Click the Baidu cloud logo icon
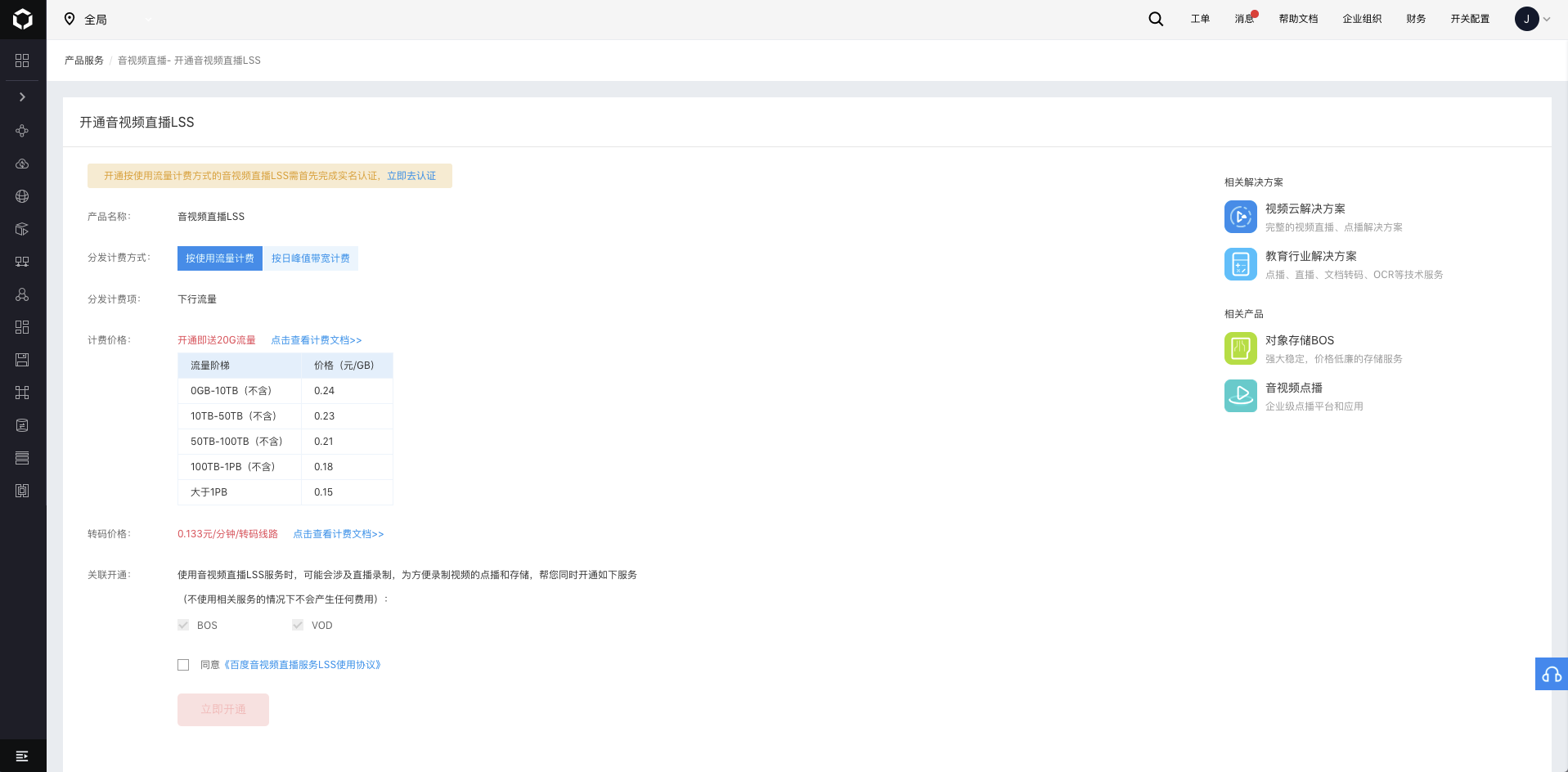Image resolution: width=1568 pixels, height=772 pixels. (x=23, y=19)
